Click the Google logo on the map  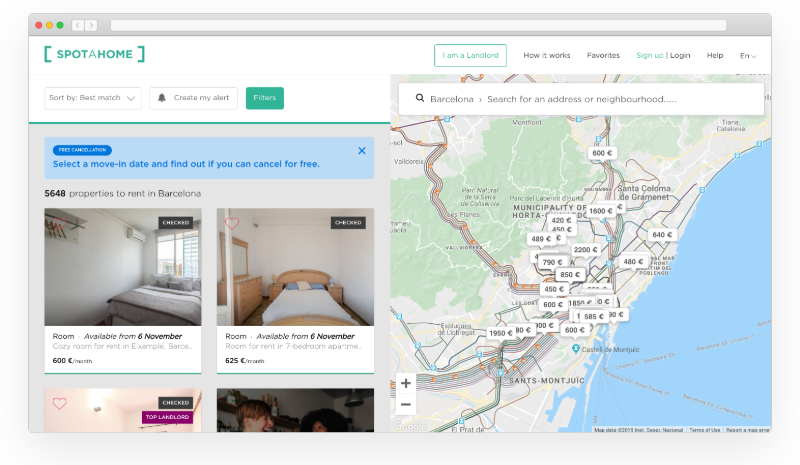click(410, 426)
